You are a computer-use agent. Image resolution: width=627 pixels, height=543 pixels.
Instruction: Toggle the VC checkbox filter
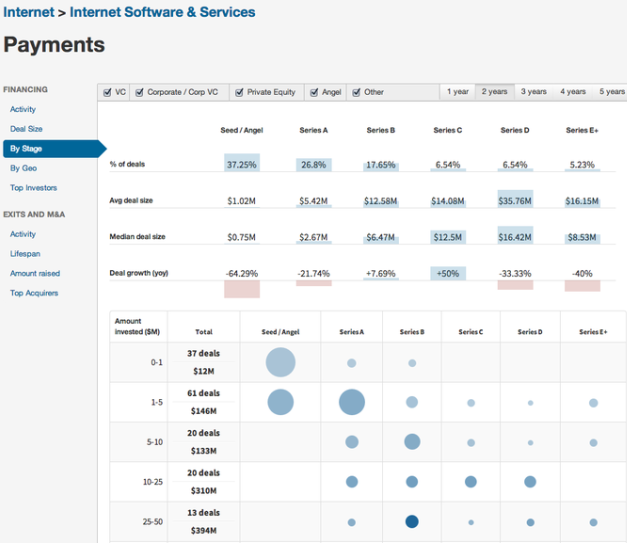click(108, 92)
